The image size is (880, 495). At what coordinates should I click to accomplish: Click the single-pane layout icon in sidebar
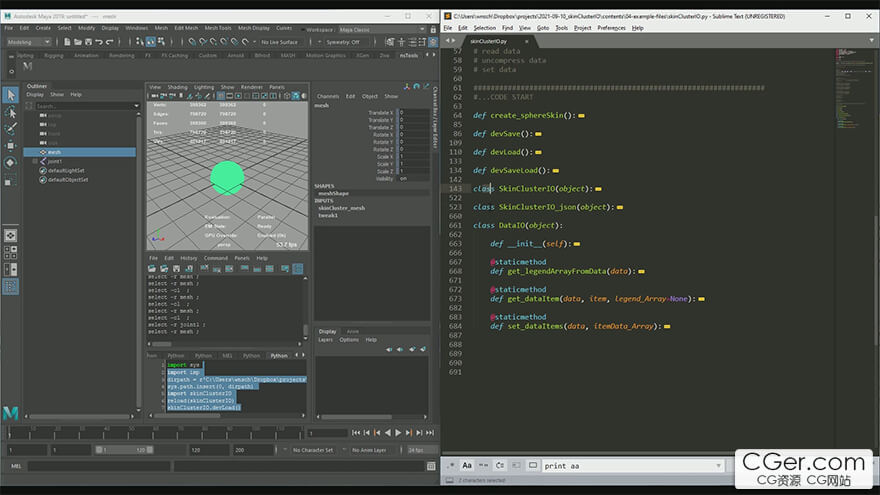[11, 235]
